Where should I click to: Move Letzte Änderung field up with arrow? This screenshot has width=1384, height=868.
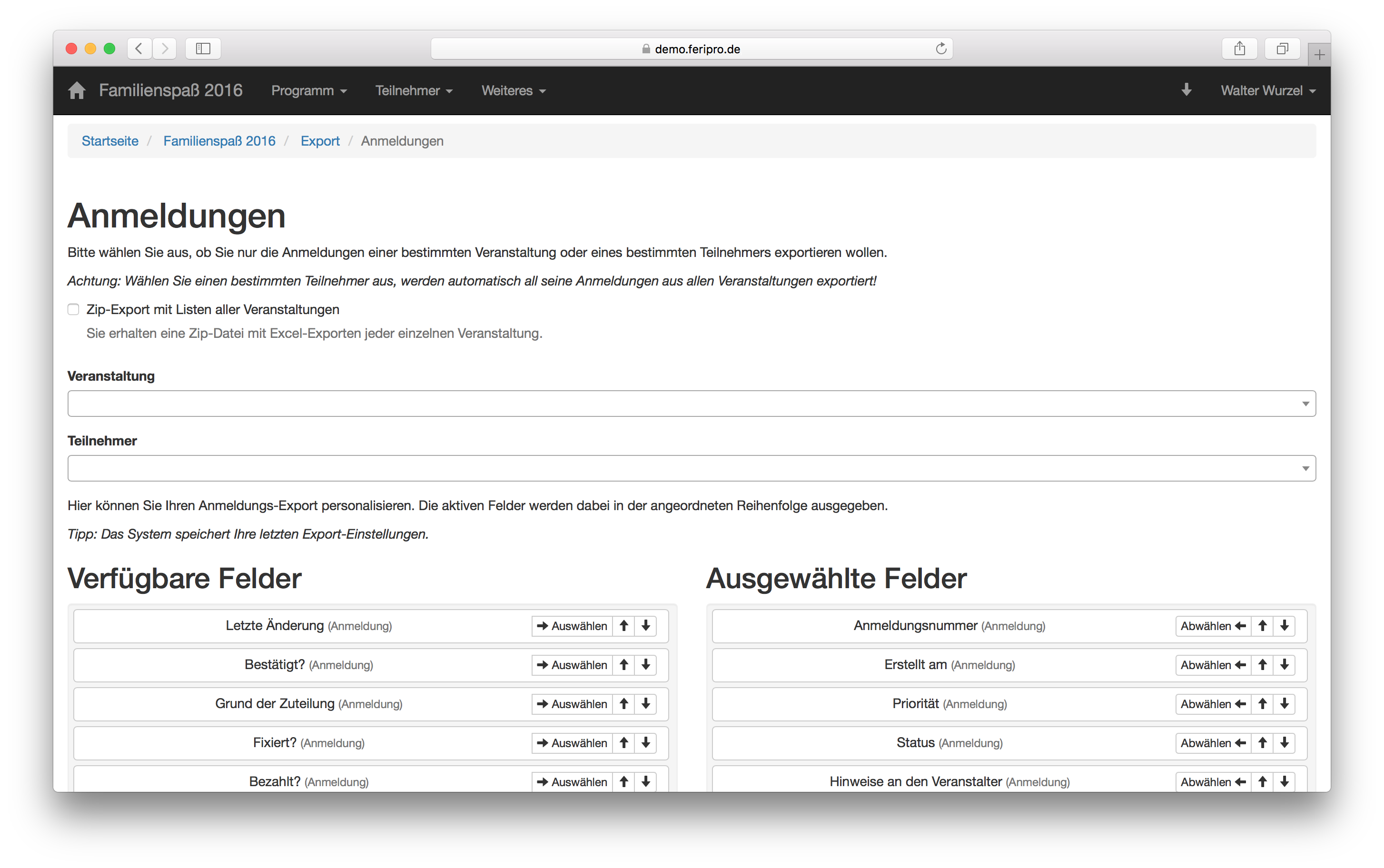(623, 626)
